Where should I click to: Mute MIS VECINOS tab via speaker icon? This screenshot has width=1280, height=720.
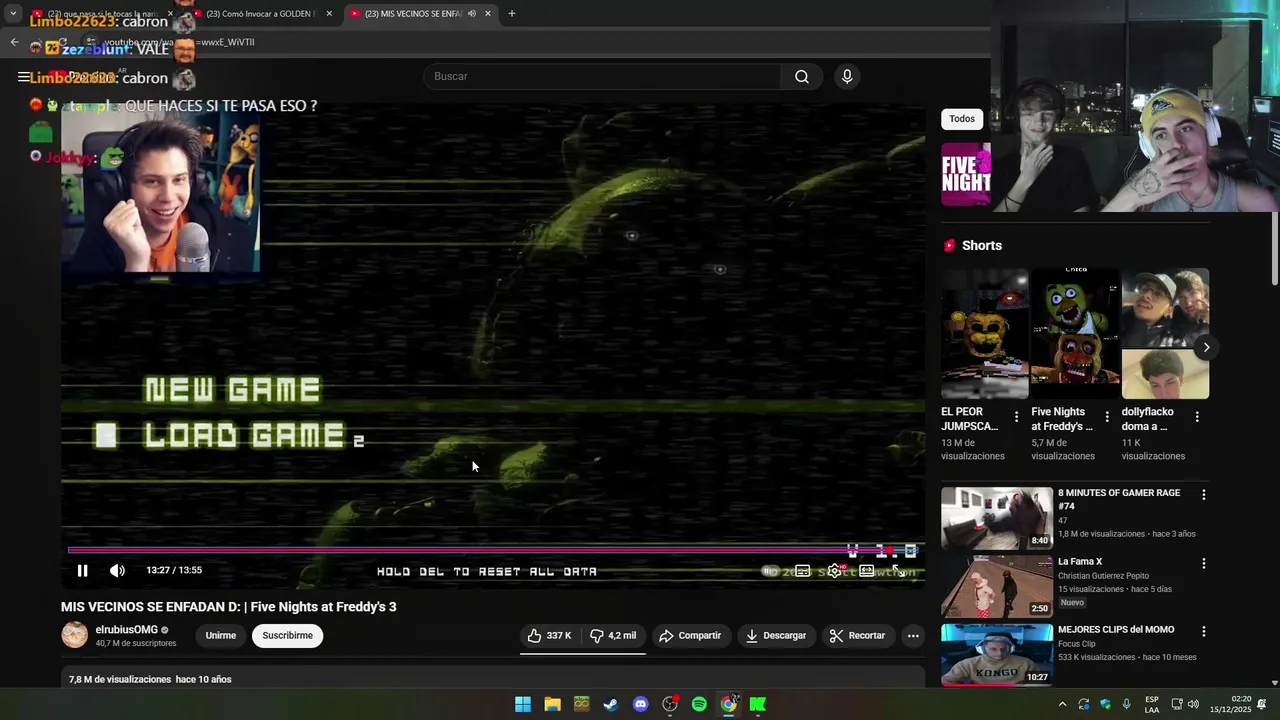point(471,14)
